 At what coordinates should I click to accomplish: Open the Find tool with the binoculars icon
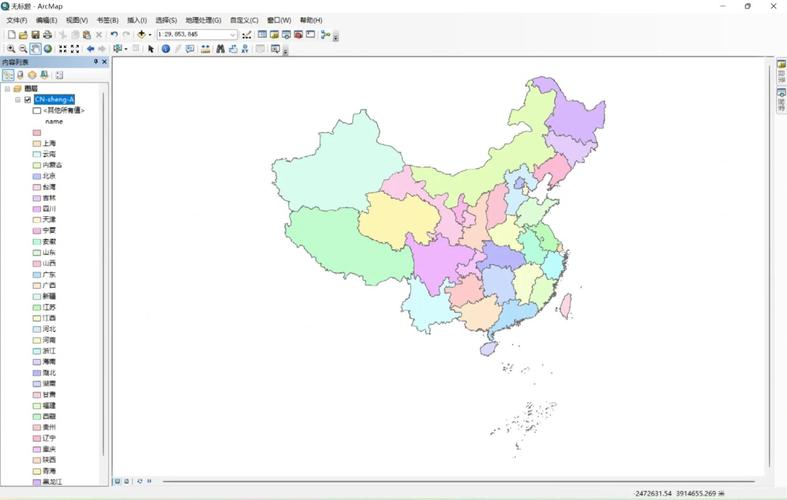tap(220, 49)
